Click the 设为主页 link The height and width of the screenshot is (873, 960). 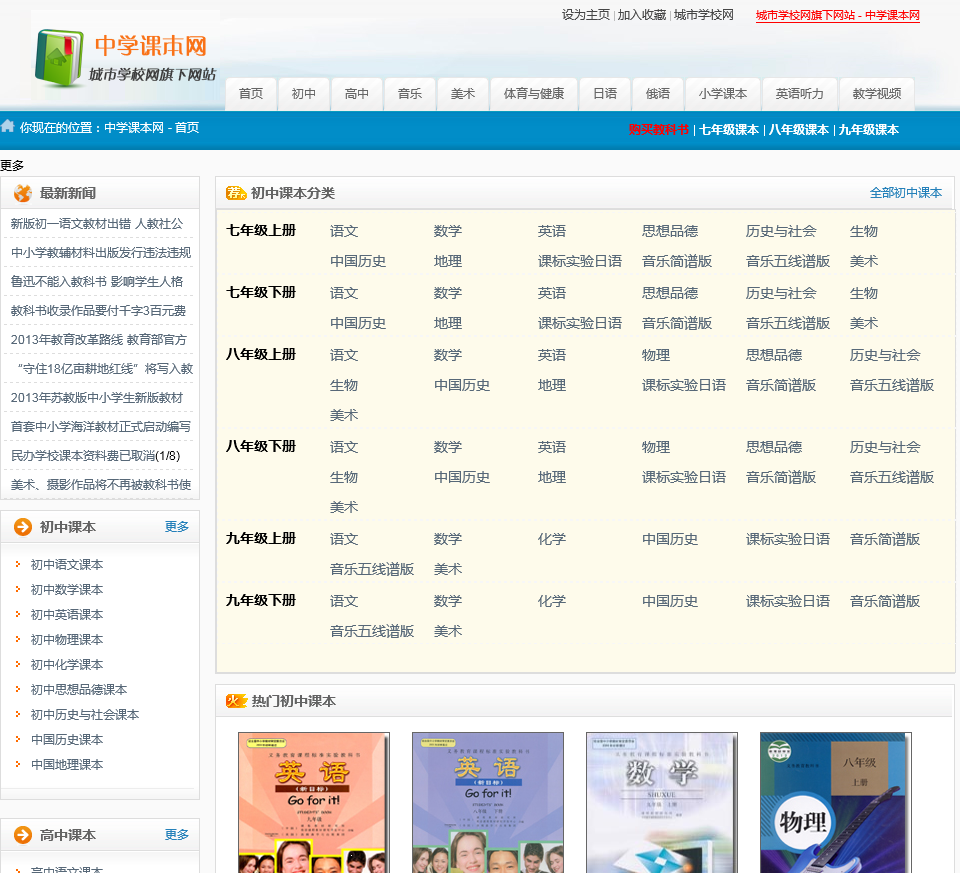tap(586, 15)
